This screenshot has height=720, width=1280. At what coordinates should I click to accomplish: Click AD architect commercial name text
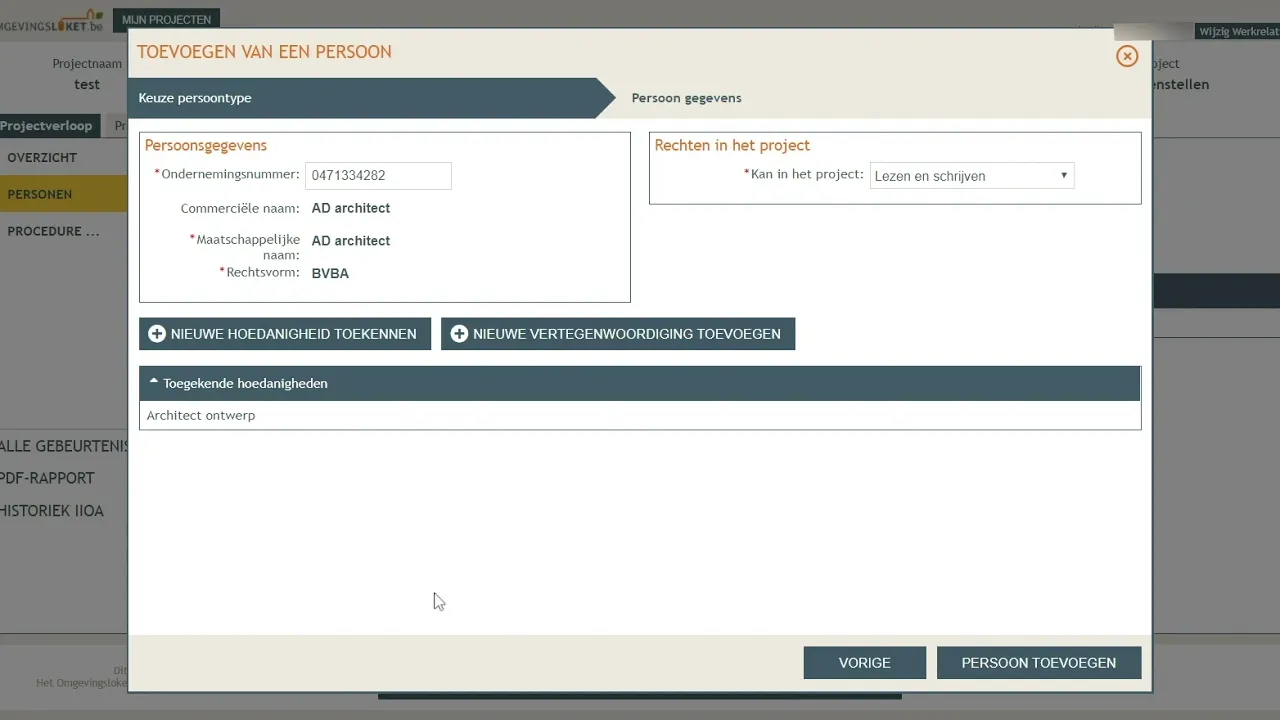(x=351, y=208)
